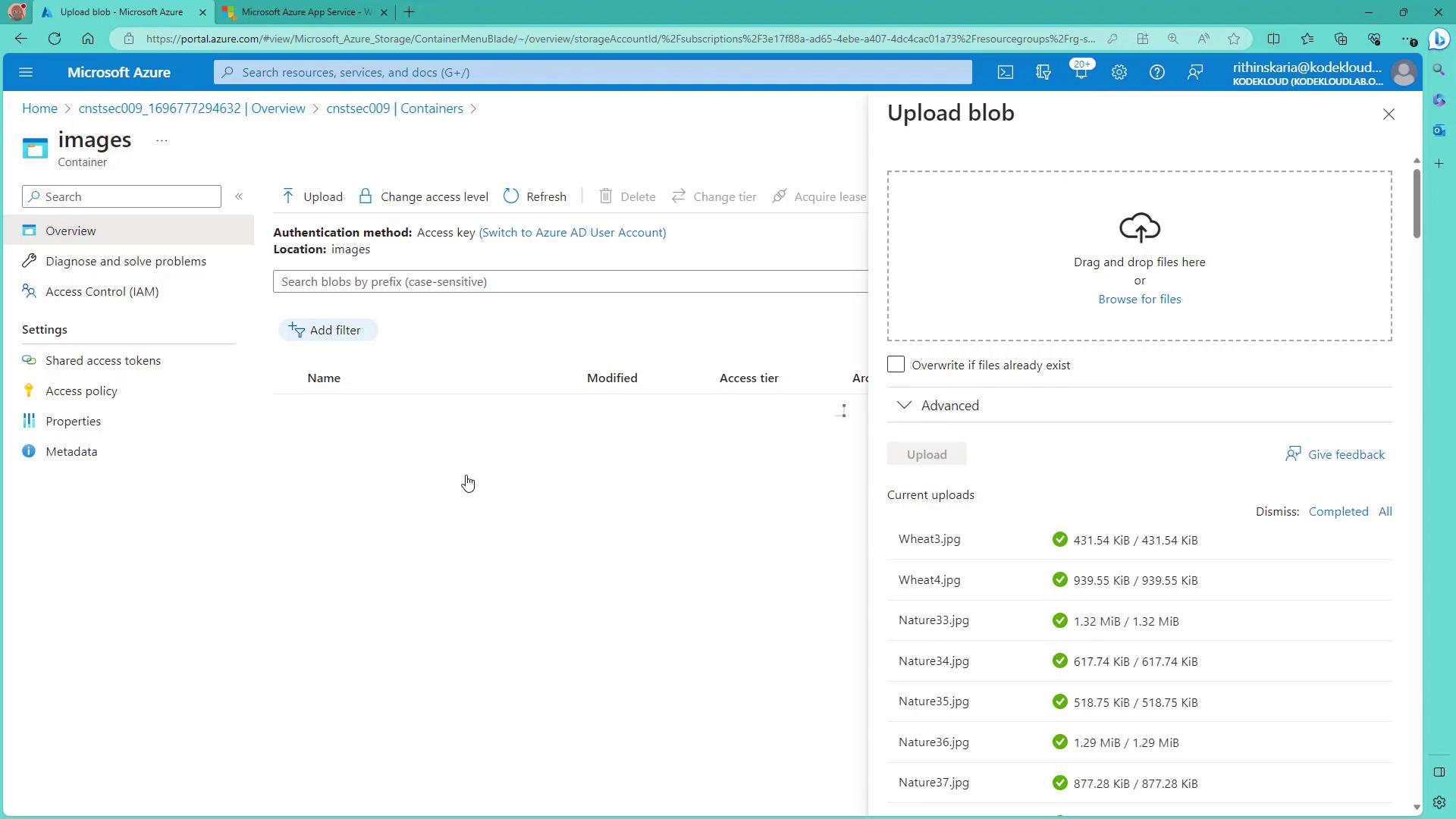Viewport: 1456px width, 819px height.
Task: Click the help question mark icon
Action: (1156, 72)
